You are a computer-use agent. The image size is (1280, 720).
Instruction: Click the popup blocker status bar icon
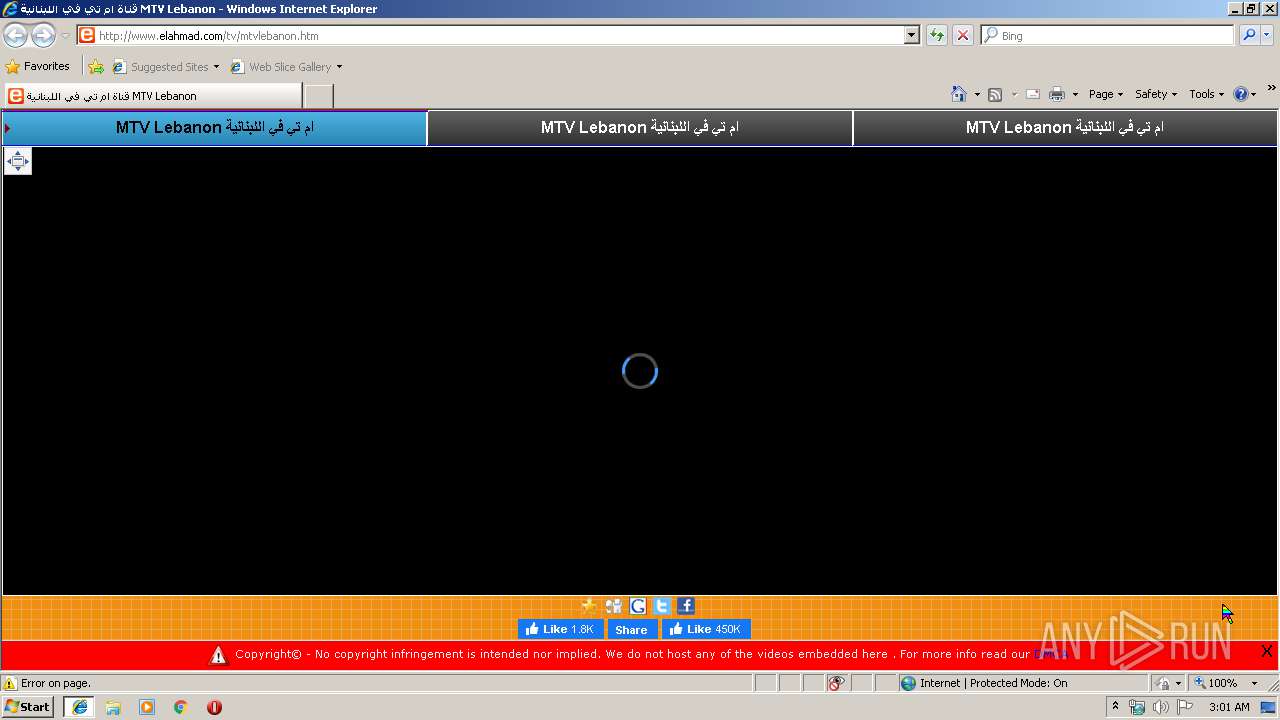[836, 683]
